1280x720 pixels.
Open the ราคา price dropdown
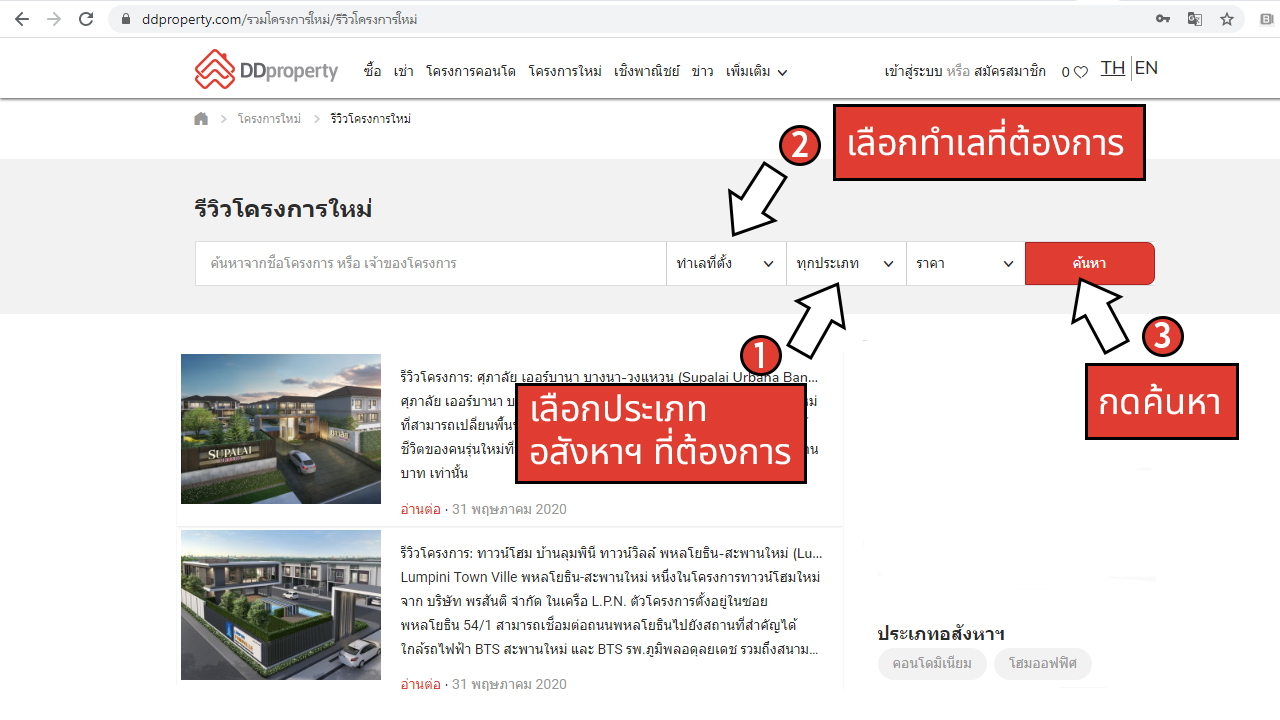[965, 263]
